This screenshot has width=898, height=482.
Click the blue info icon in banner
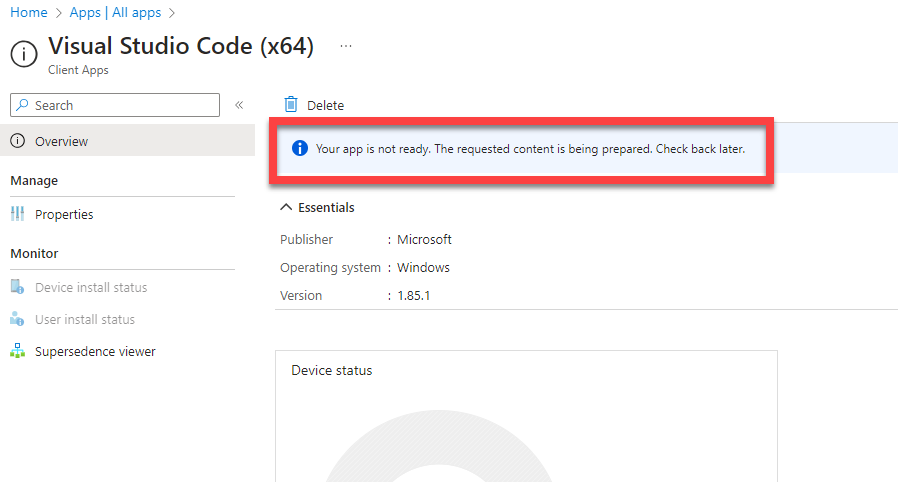298,148
